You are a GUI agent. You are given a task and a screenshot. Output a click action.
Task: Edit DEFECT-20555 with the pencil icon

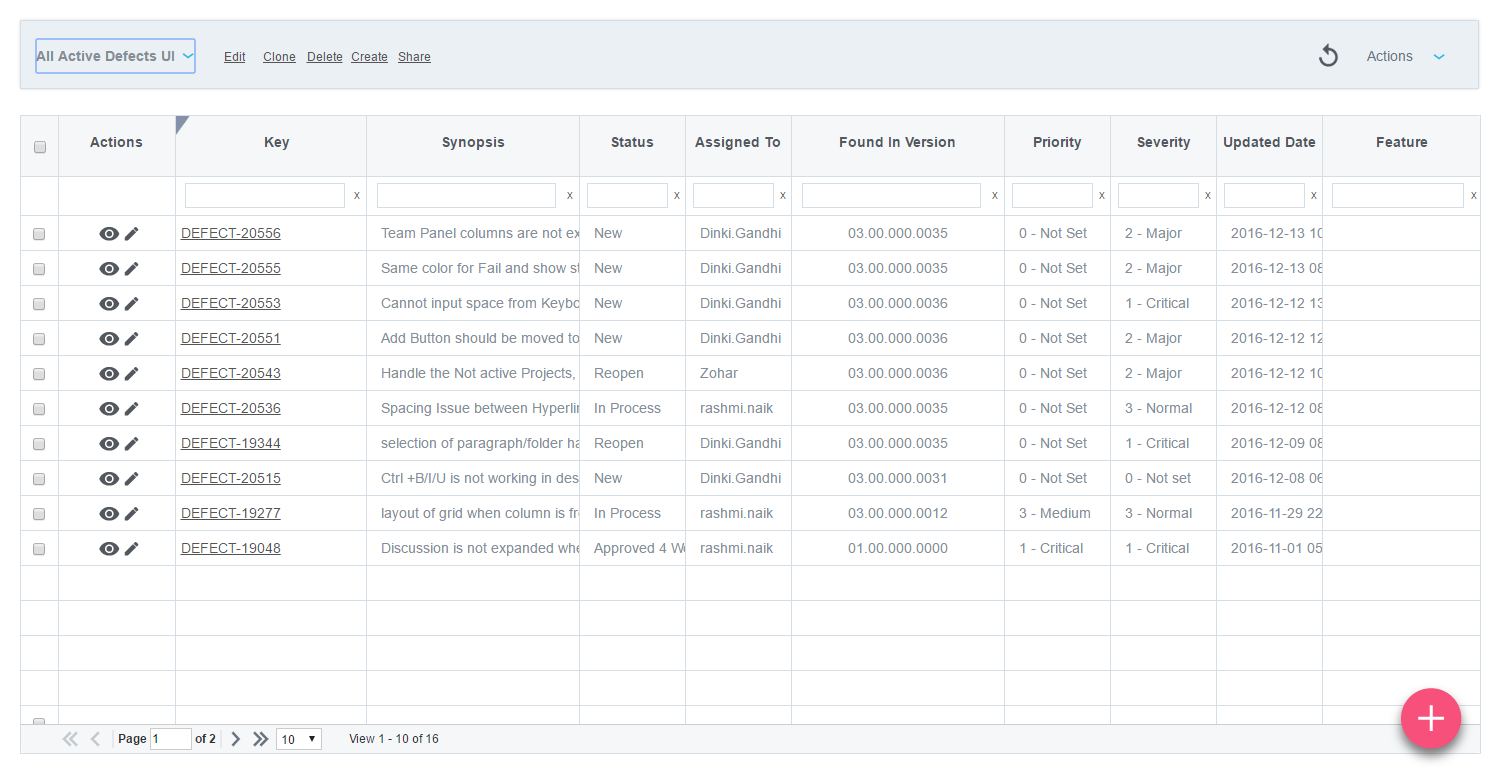(x=131, y=268)
